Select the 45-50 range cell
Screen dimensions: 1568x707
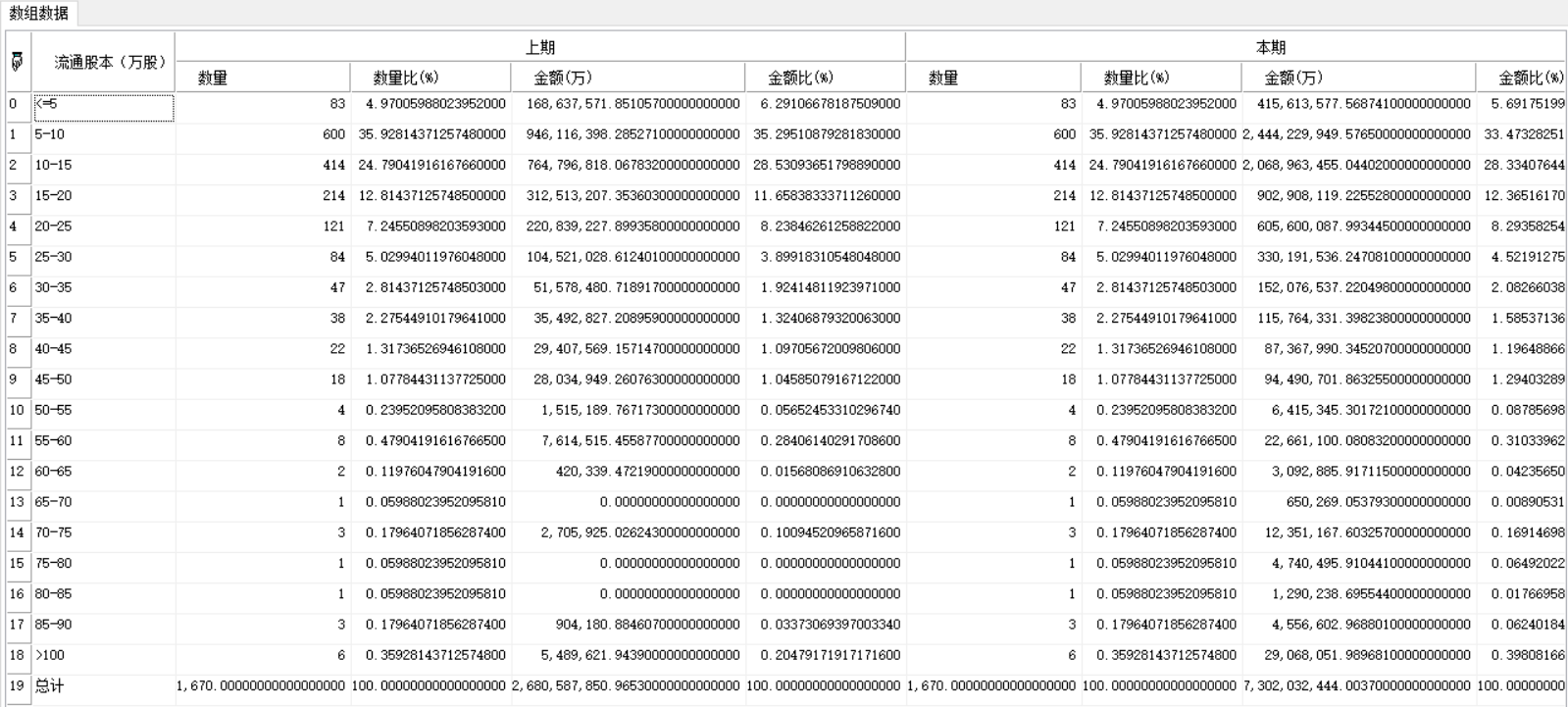pyautogui.click(x=103, y=379)
